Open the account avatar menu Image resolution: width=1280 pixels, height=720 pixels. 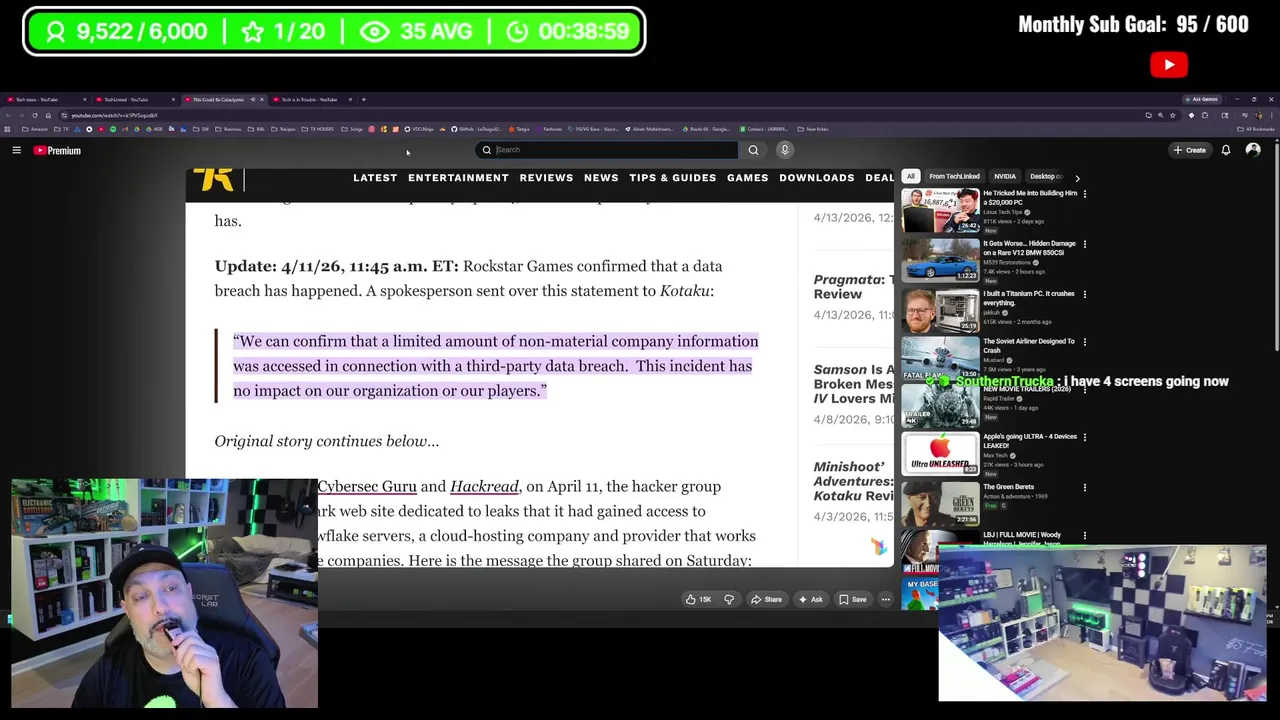tap(1253, 150)
